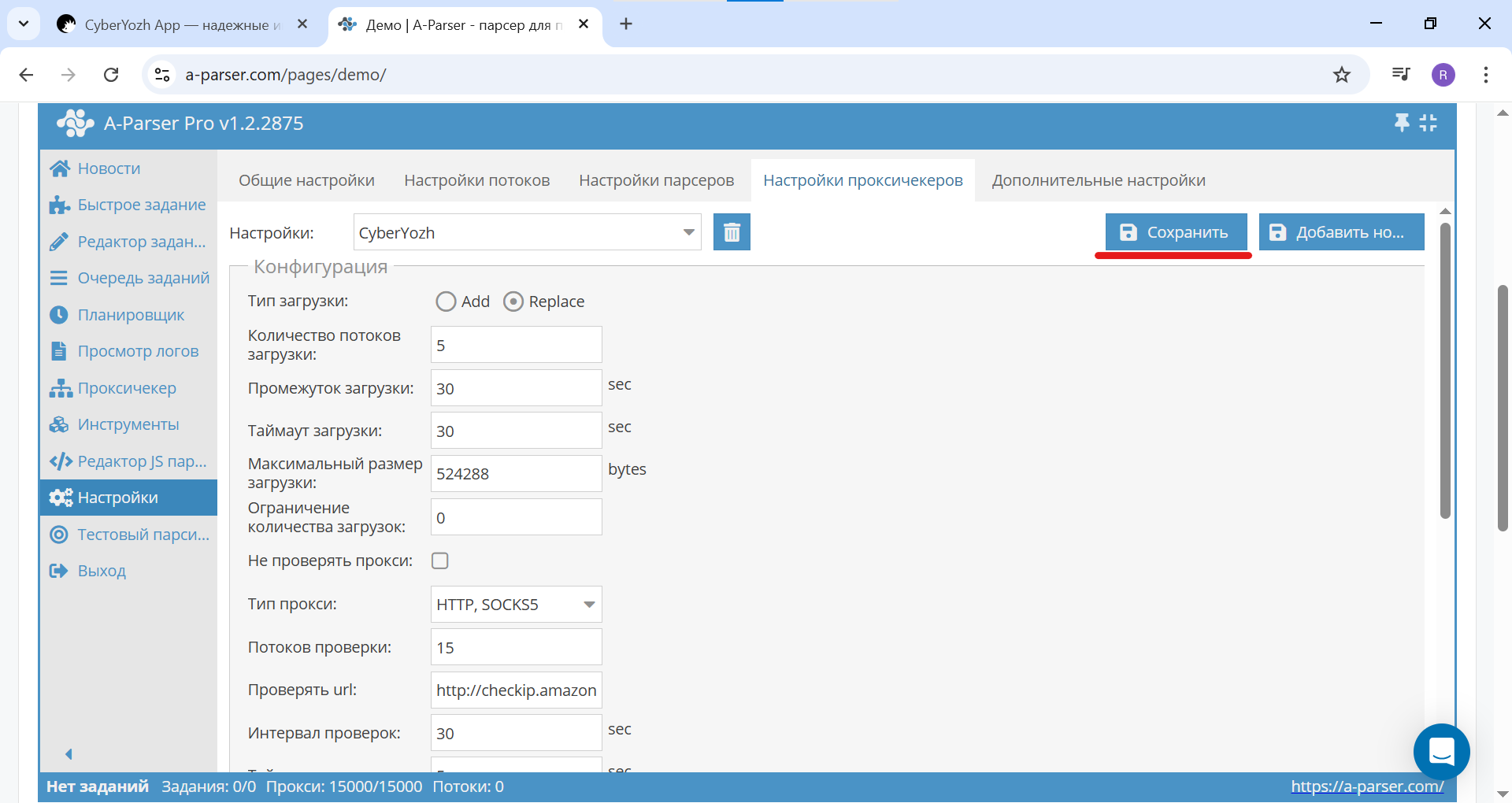This screenshot has width=1512, height=803.
Task: Click the pin icon in A-Parser header
Action: pos(1402,123)
